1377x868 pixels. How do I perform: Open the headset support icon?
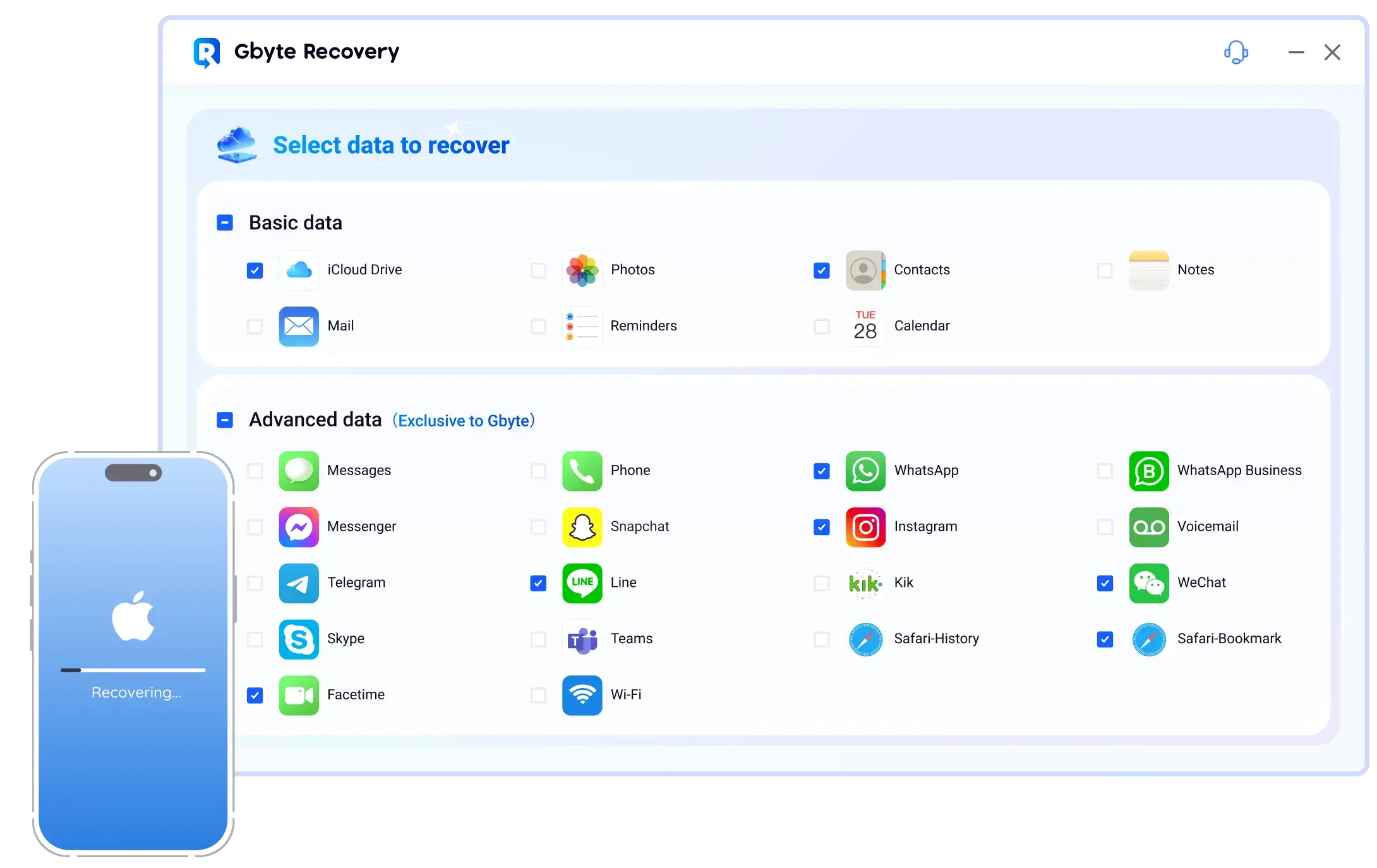[1236, 52]
